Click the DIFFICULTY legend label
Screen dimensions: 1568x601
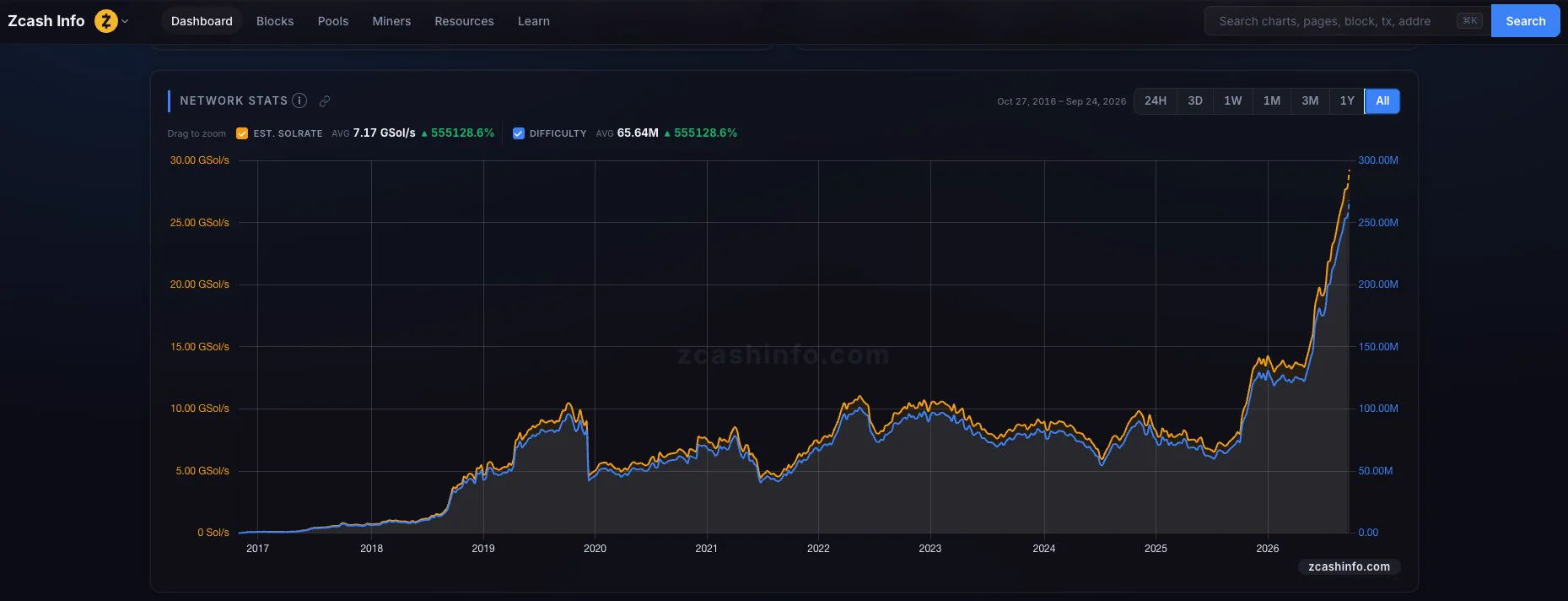(x=558, y=133)
